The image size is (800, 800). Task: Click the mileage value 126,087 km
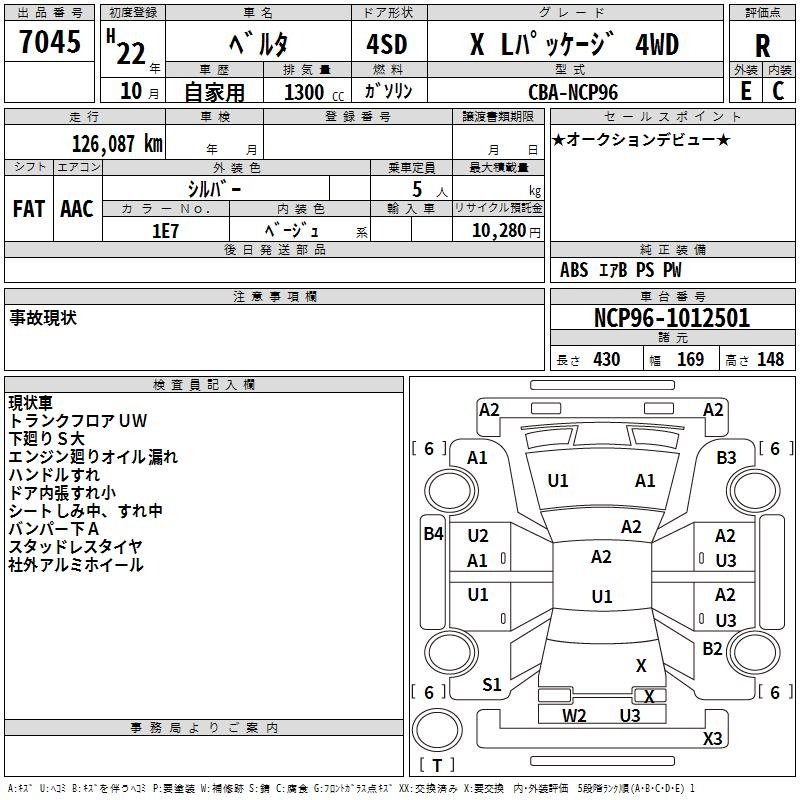[117, 143]
